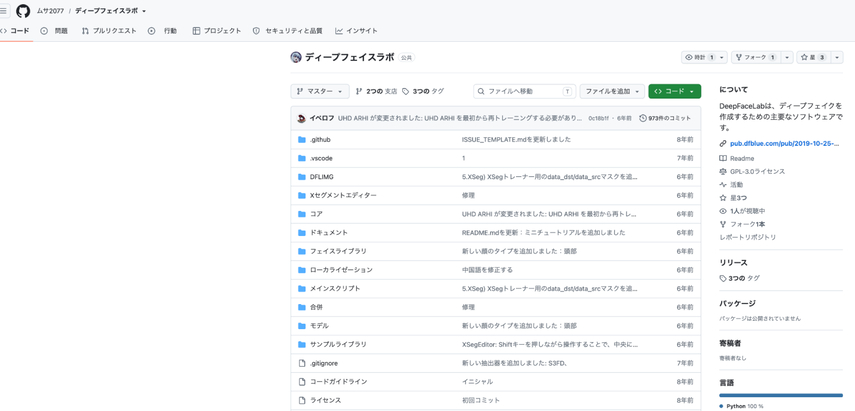Open the インサイト tab
This screenshot has width=855, height=411.
356,31
